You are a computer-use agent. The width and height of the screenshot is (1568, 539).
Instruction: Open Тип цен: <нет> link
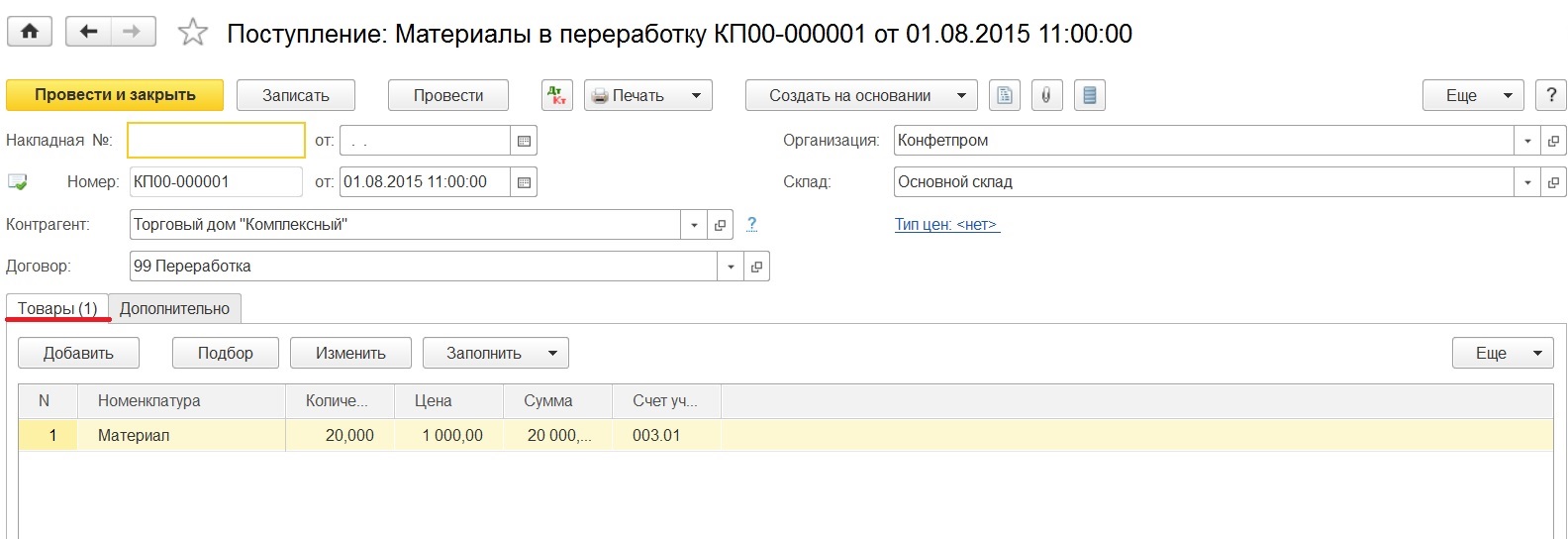(x=946, y=225)
